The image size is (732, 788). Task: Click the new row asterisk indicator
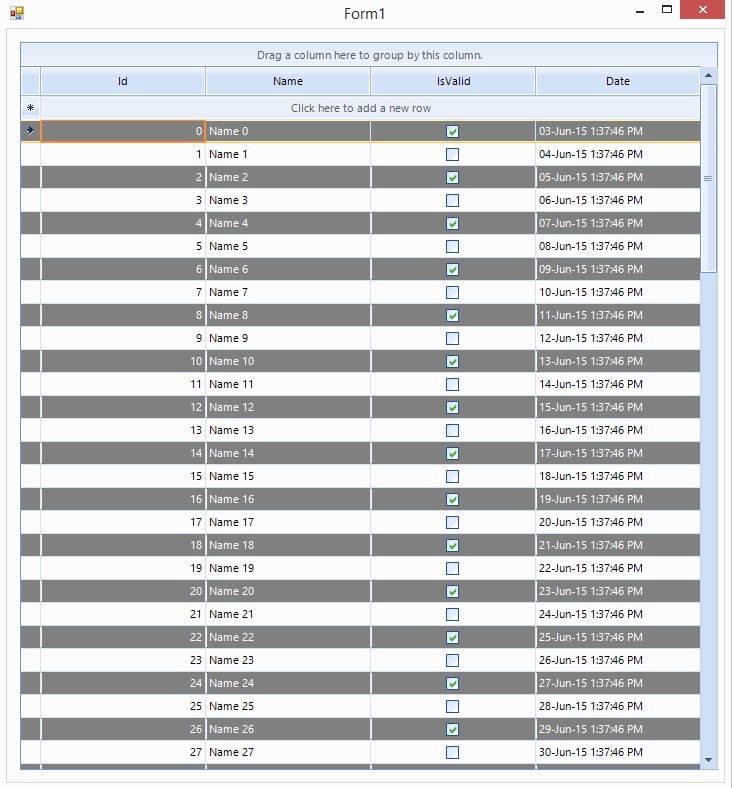(x=30, y=108)
